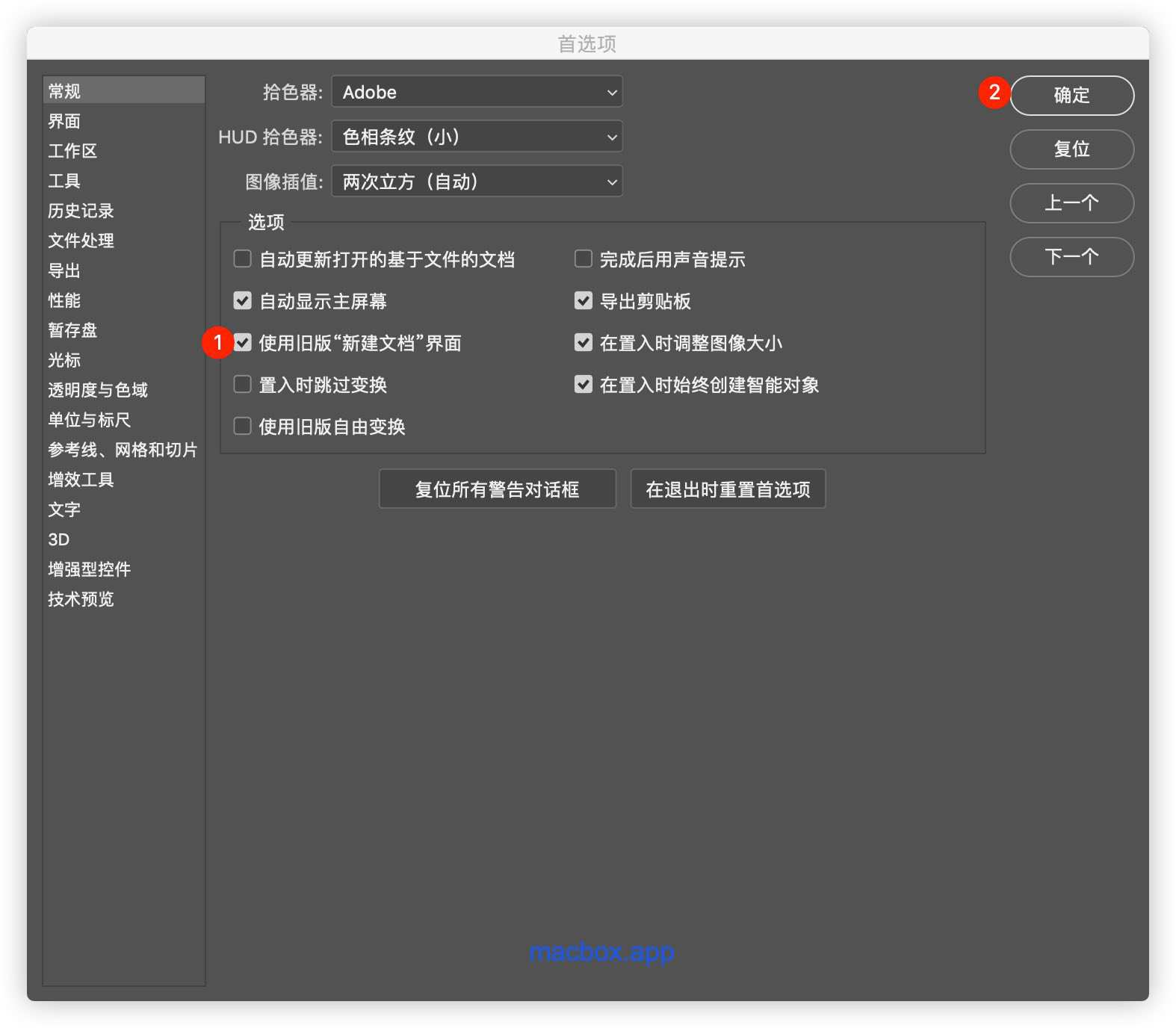Switch to 文件处理 category
Viewport: 1176px width, 1028px height.
[124, 241]
